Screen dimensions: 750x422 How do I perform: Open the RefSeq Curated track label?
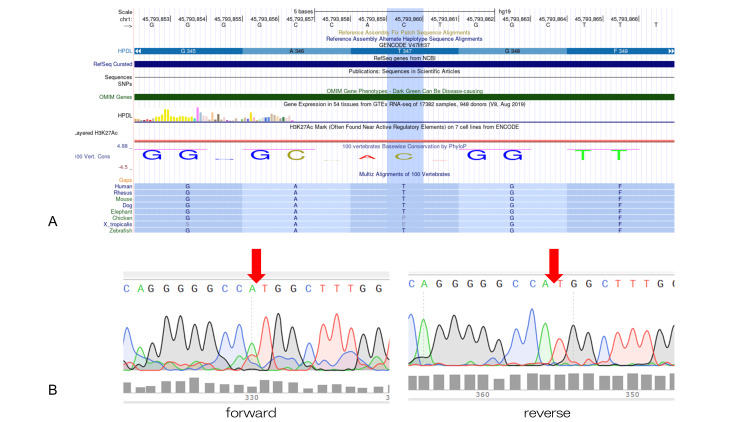tap(113, 64)
